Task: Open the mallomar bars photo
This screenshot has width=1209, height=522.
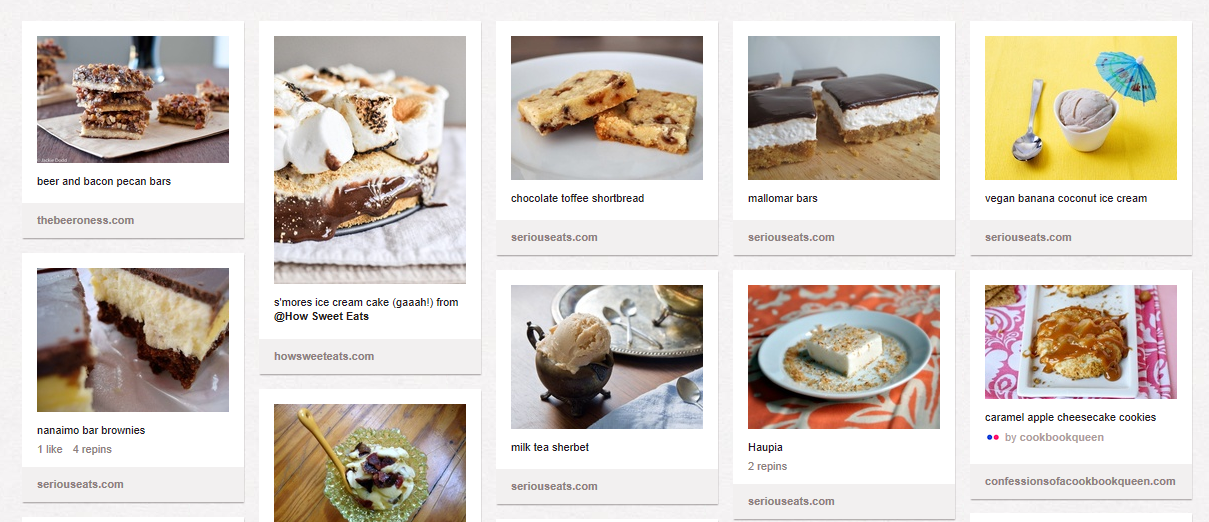Action: click(x=844, y=108)
